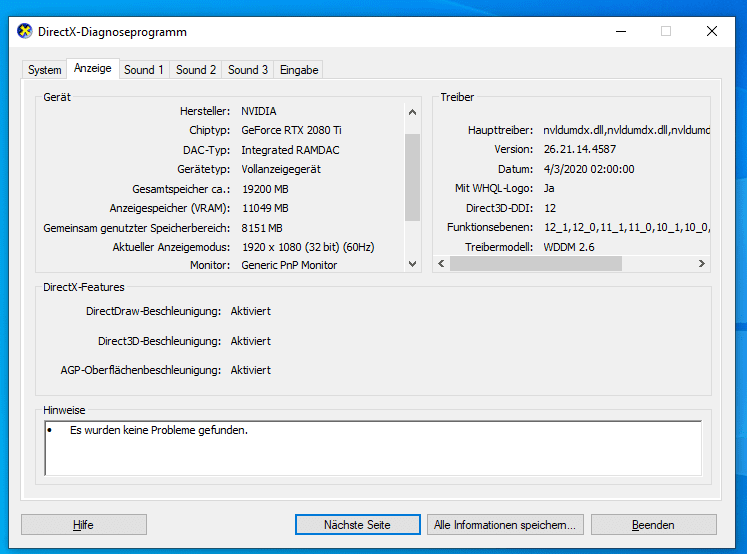The width and height of the screenshot is (747, 554).
Task: Click Alle Informationen speichern button
Action: tap(505, 524)
